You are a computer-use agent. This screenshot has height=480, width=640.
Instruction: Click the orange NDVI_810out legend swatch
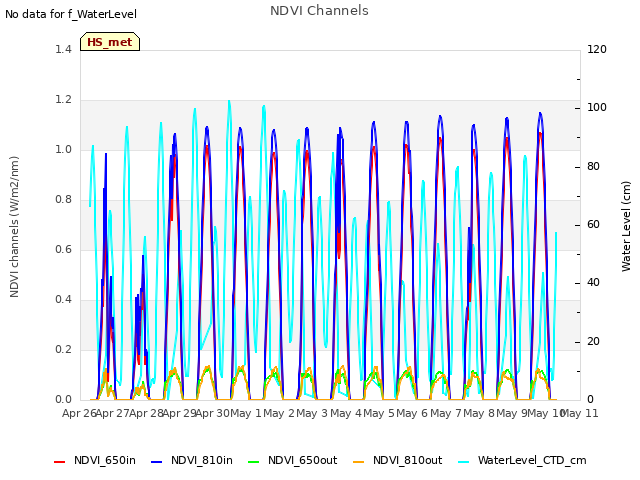pos(358,461)
